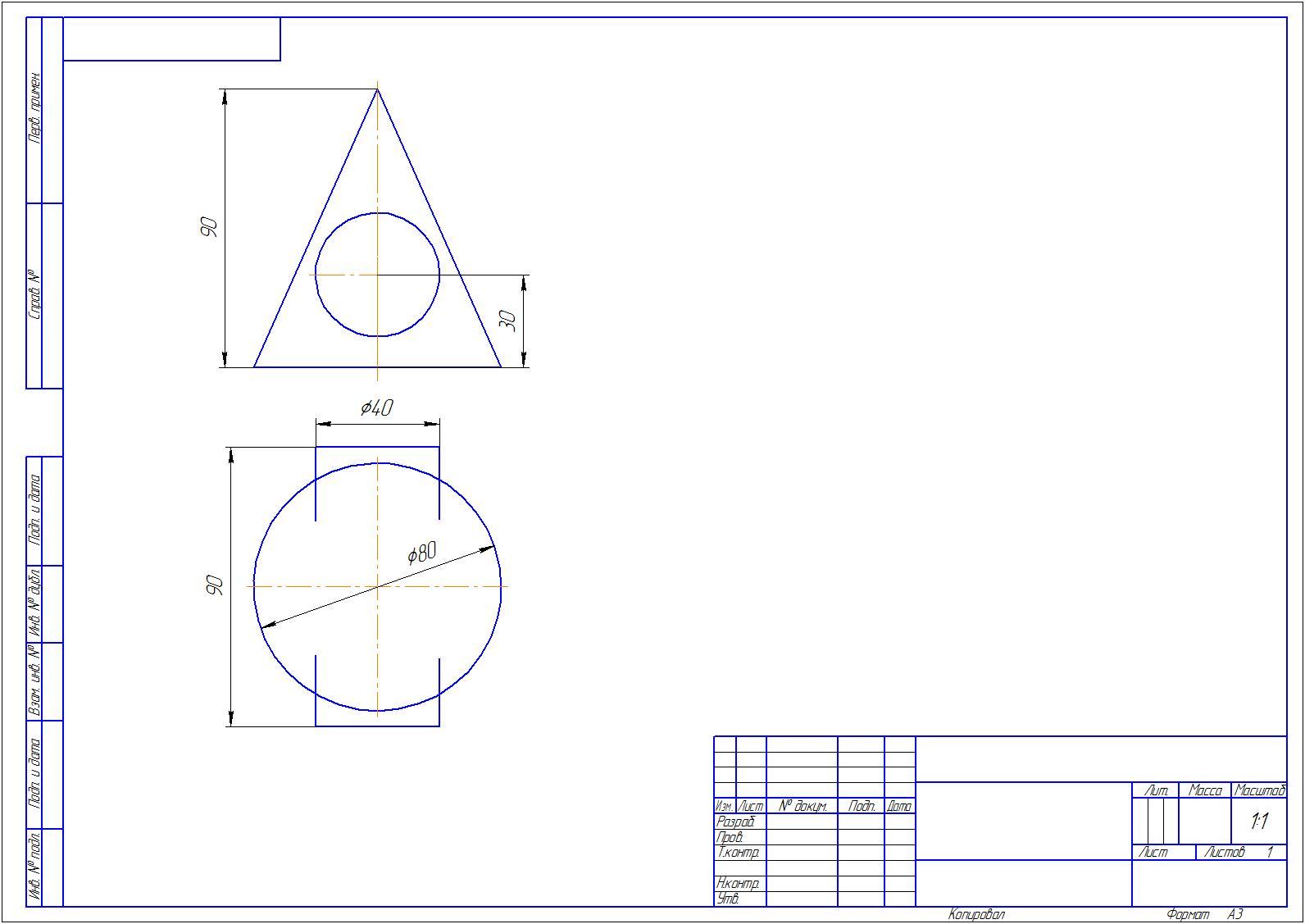Click the "Справ. №" side stamp cell
The image size is (1305, 924).
pyautogui.click(x=34, y=295)
